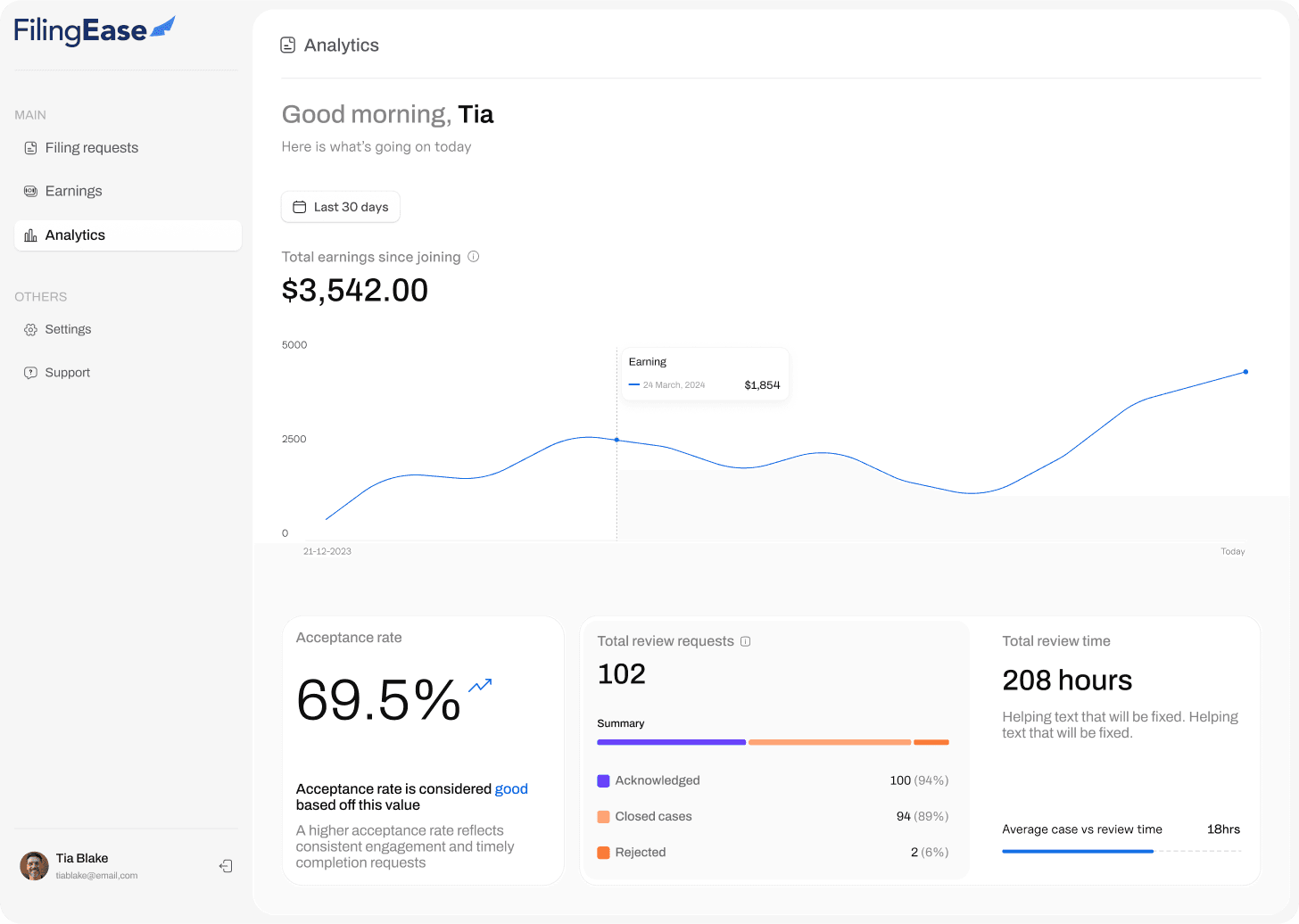The image size is (1299, 924).
Task: Click the Support question bubble icon
Action: (x=30, y=373)
